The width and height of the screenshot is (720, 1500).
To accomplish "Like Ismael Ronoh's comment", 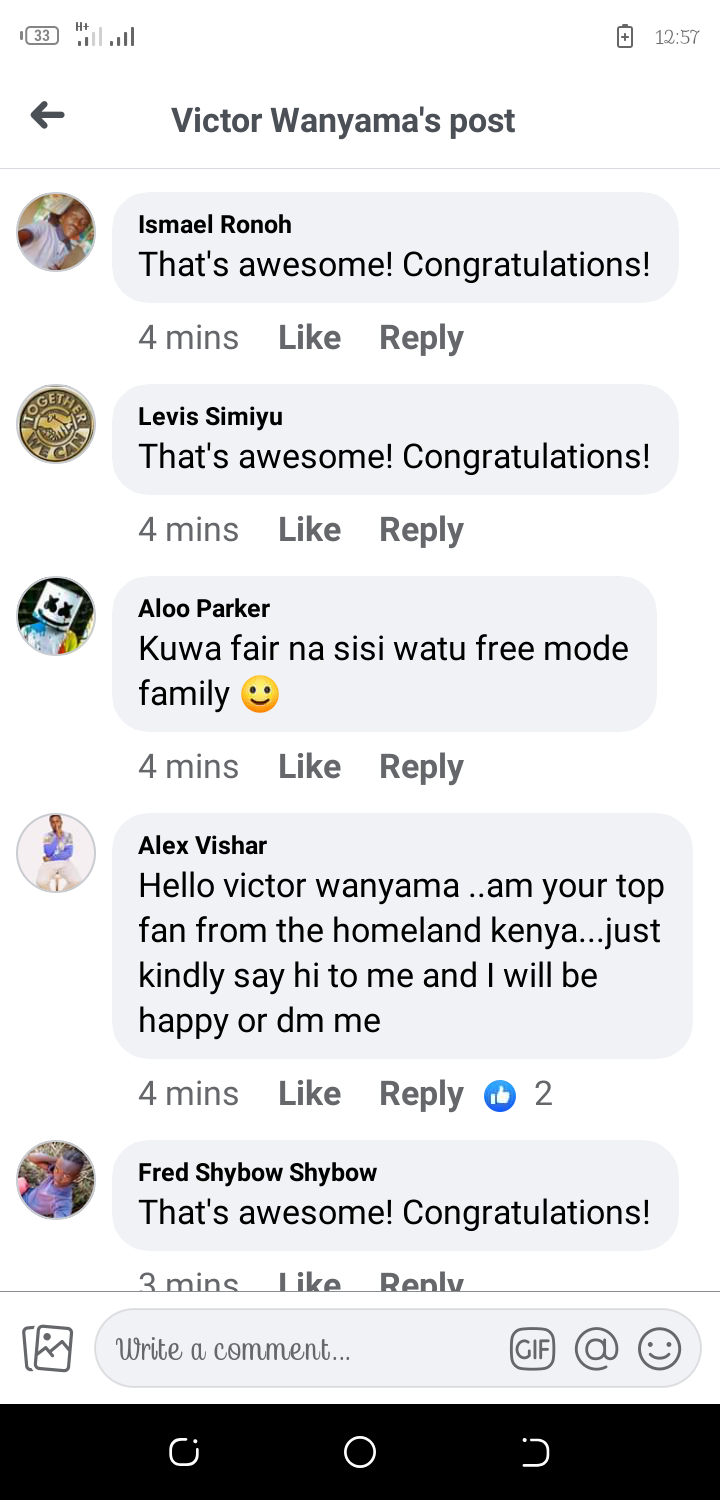I will tap(309, 338).
